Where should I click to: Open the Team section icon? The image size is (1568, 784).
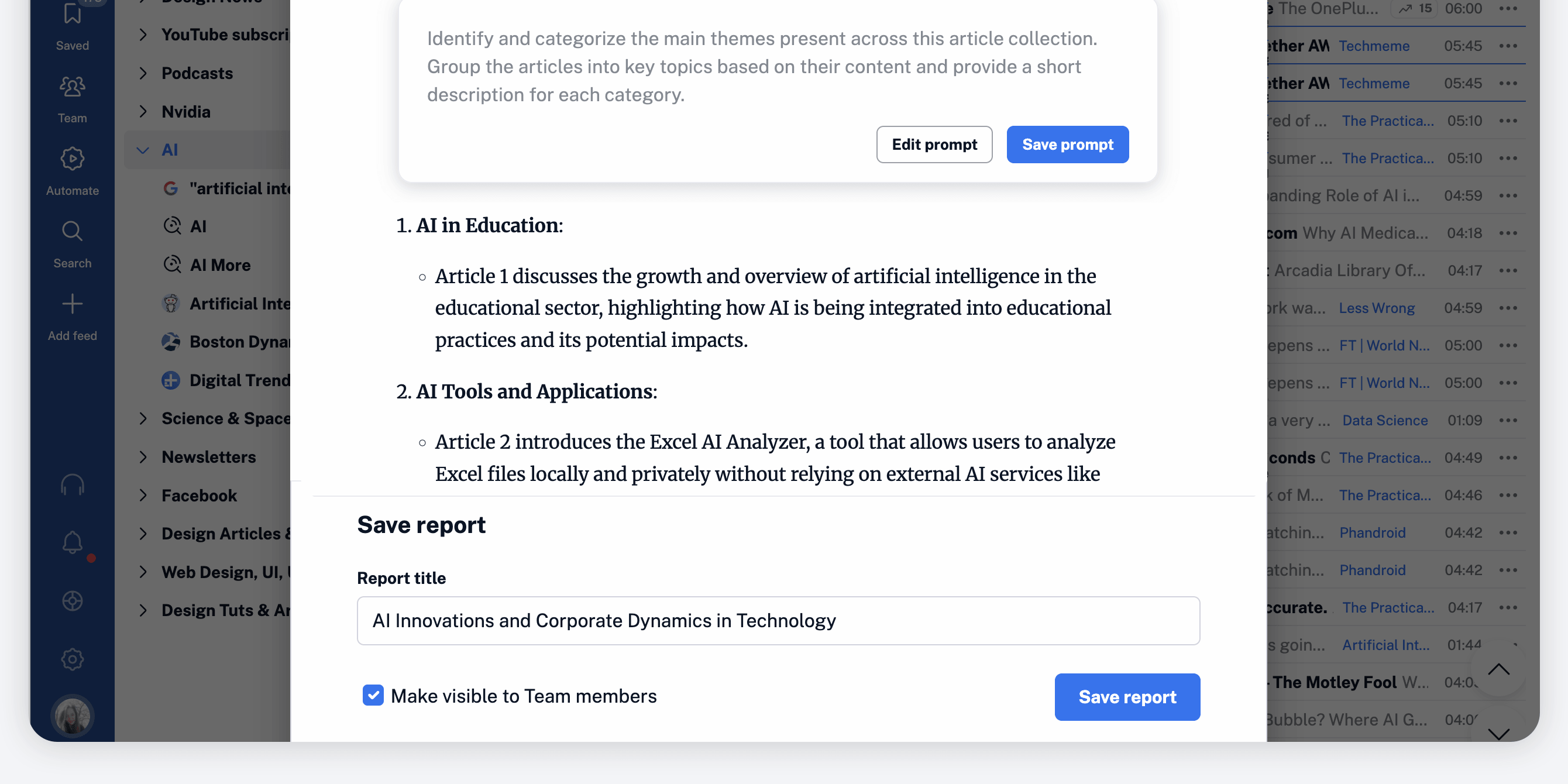[x=72, y=87]
